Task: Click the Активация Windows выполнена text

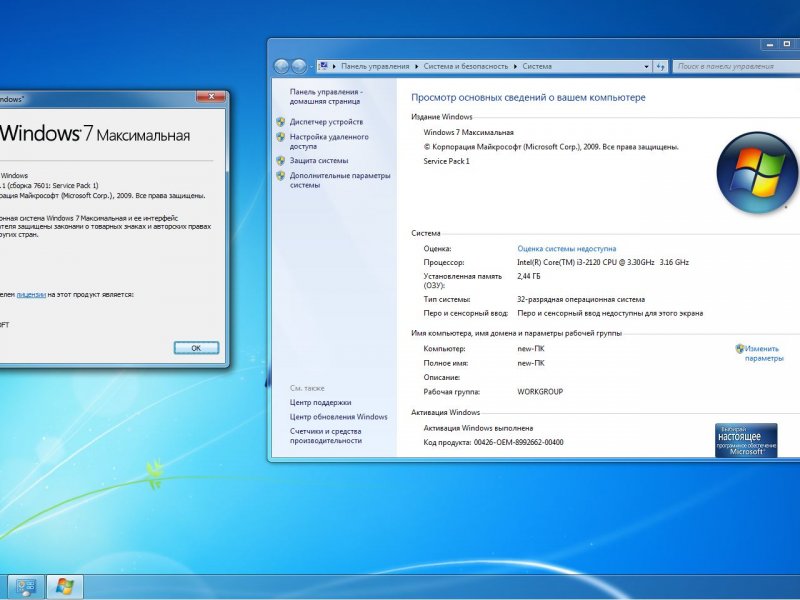Action: [x=478, y=428]
